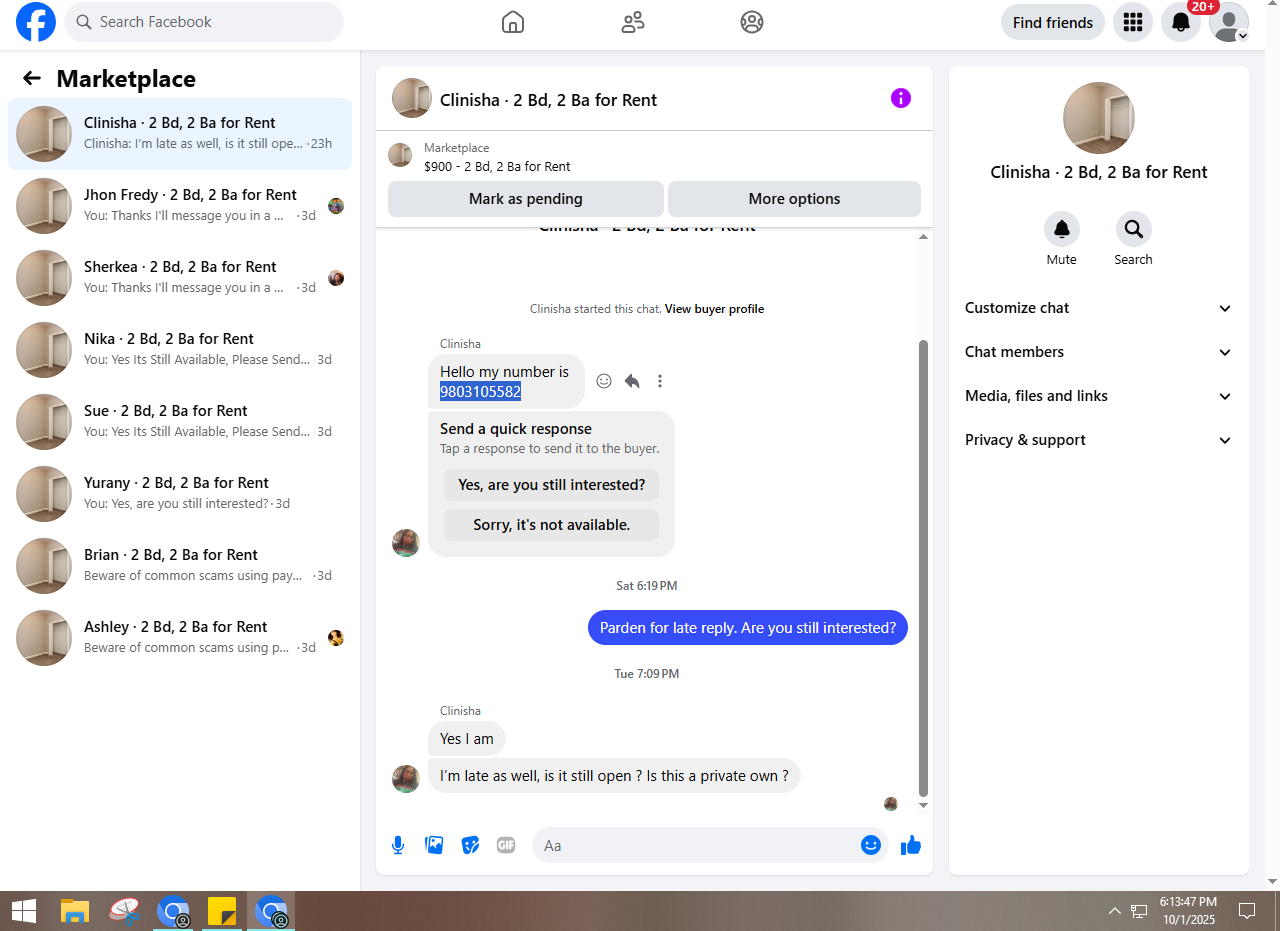This screenshot has width=1280, height=931.
Task: Open more options for phone number message
Action: click(x=660, y=381)
